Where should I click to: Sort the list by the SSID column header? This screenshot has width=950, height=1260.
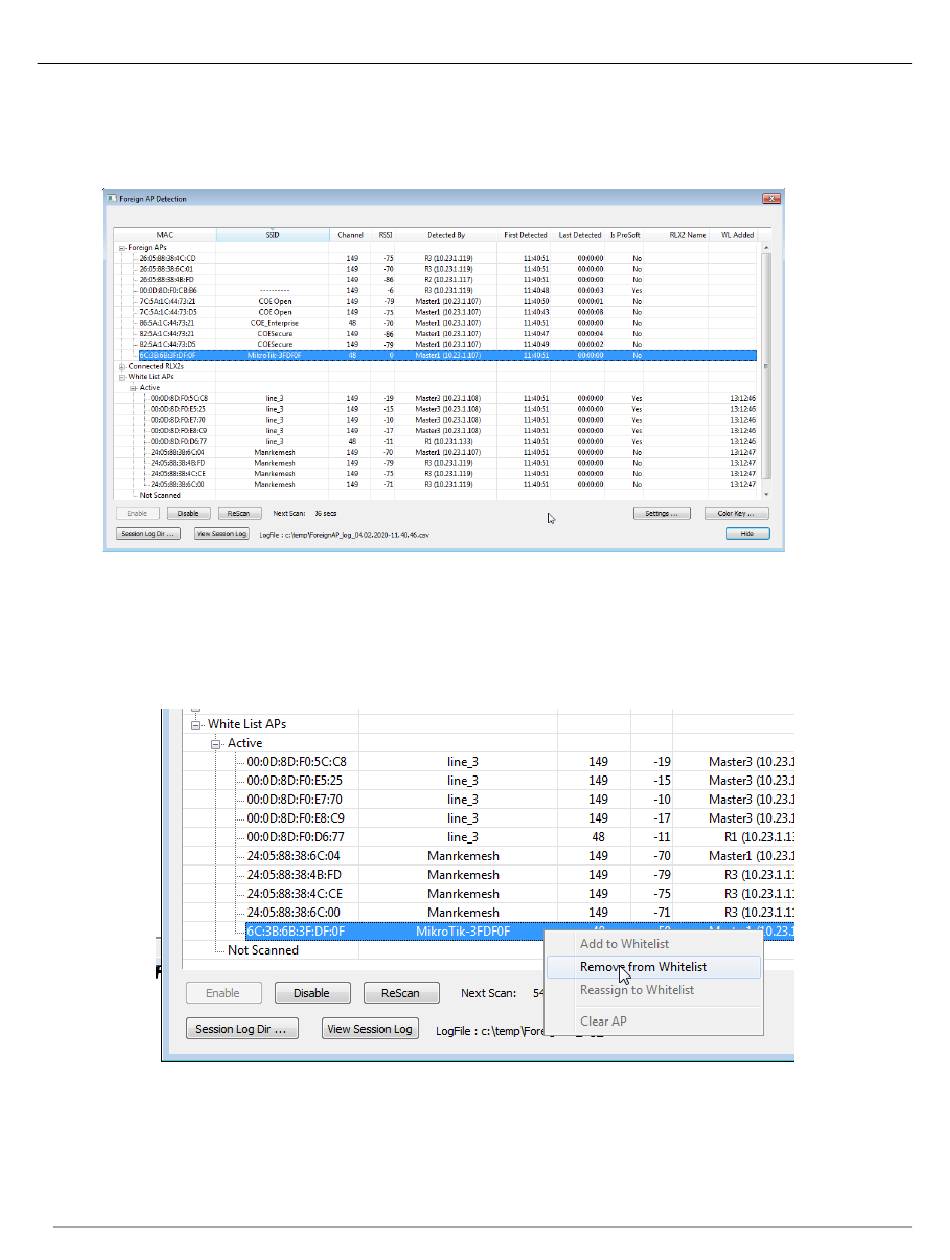[x=273, y=235]
